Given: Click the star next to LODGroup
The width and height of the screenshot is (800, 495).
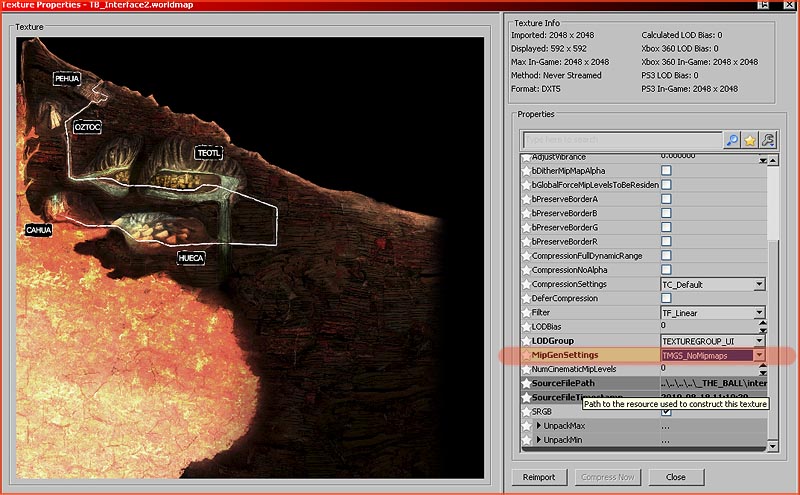Looking at the screenshot, I should click(x=526, y=341).
